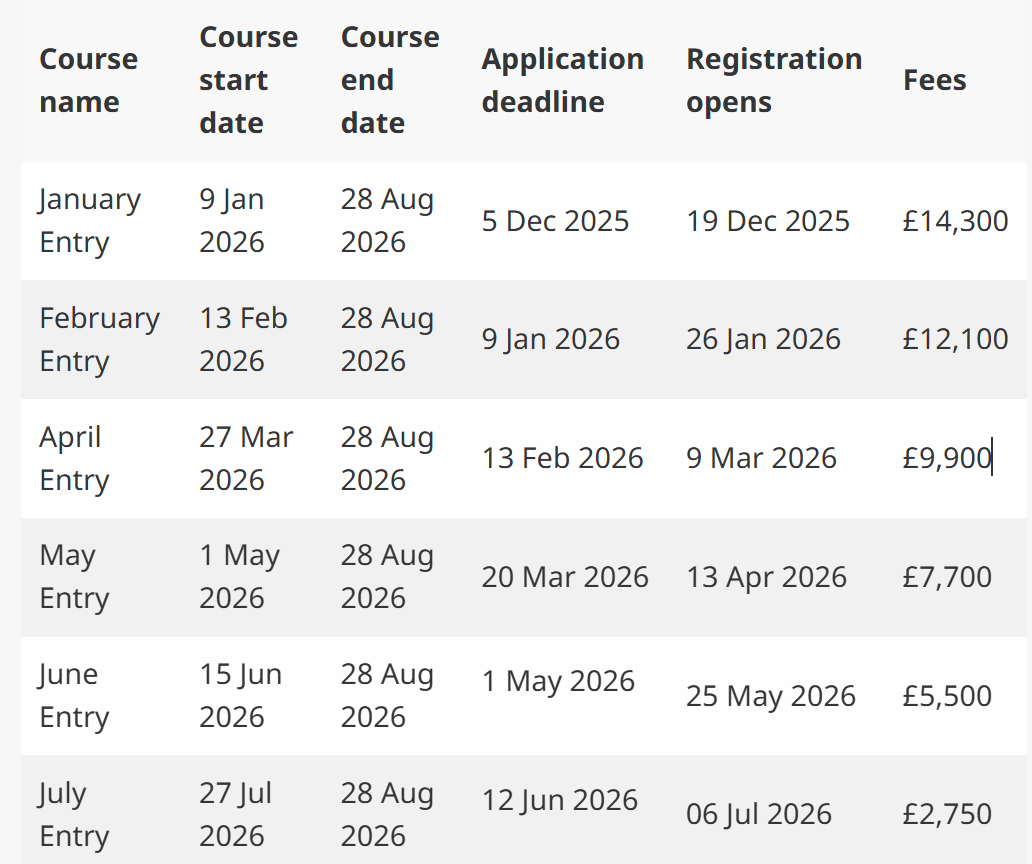The image size is (1032, 864).
Task: Select the January Entry course name
Action: [89, 221]
